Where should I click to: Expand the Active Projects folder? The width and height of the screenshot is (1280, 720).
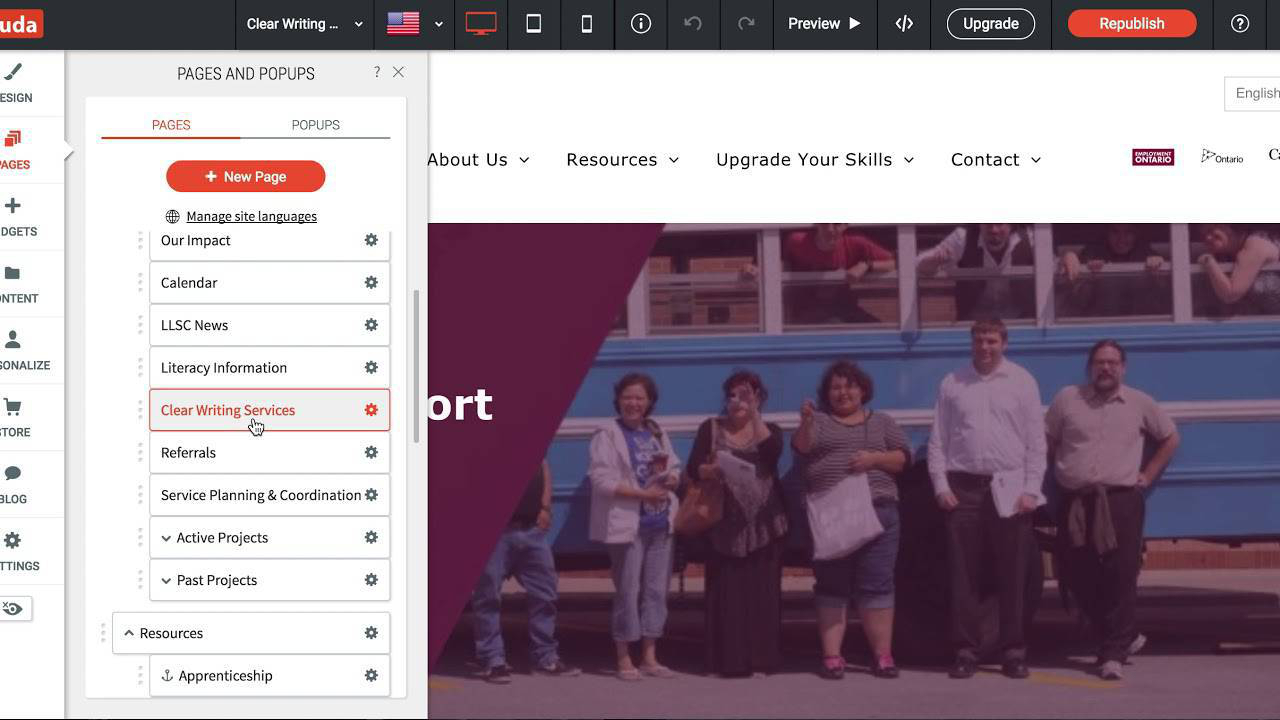(x=166, y=538)
